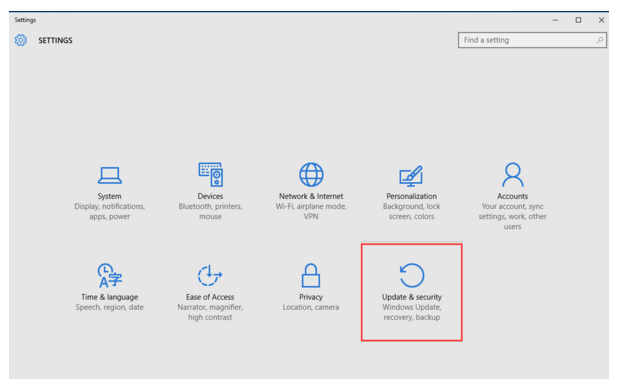Viewport: 618px width, 389px height.
Task: Click the System label
Action: tap(110, 196)
